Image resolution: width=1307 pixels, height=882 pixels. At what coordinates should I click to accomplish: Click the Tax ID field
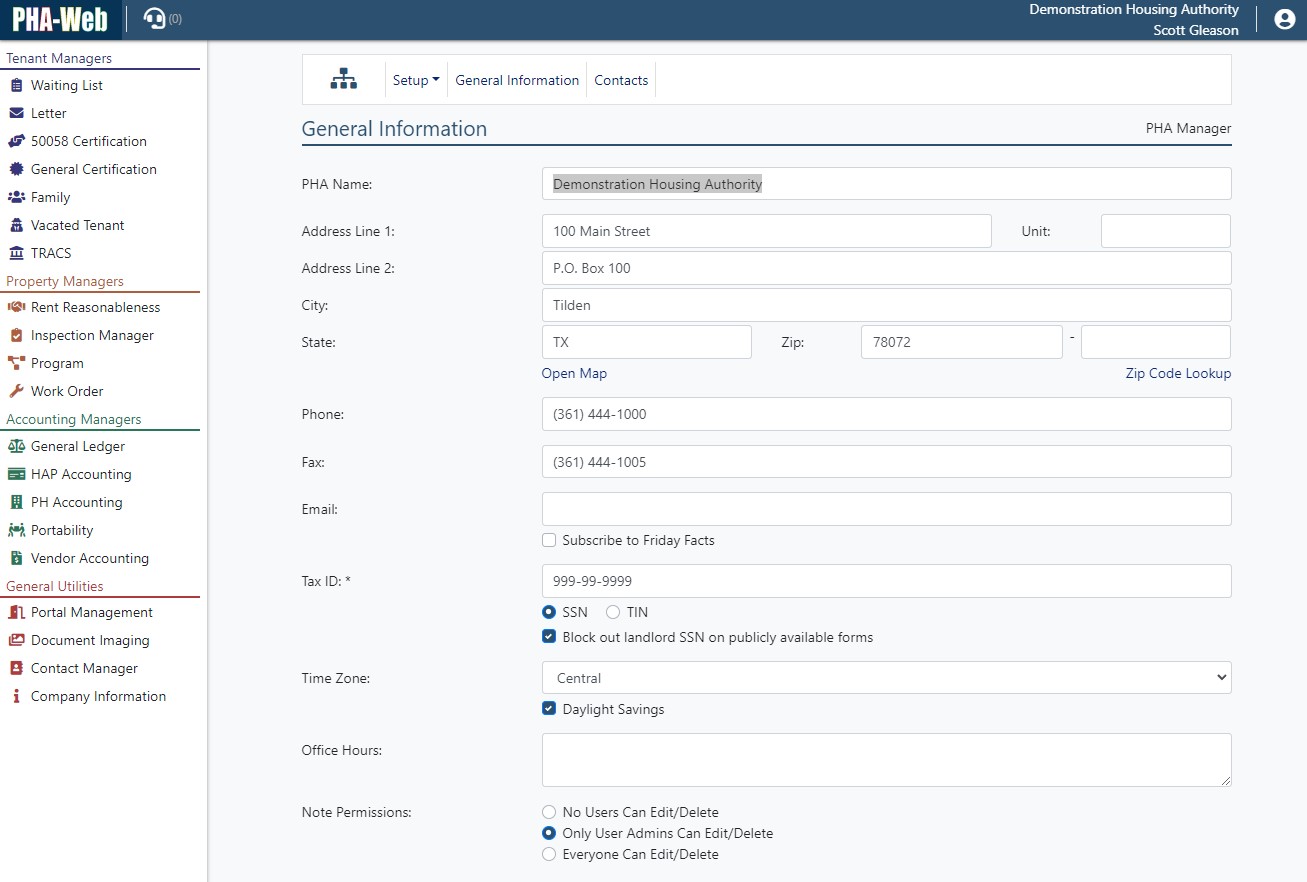click(887, 581)
